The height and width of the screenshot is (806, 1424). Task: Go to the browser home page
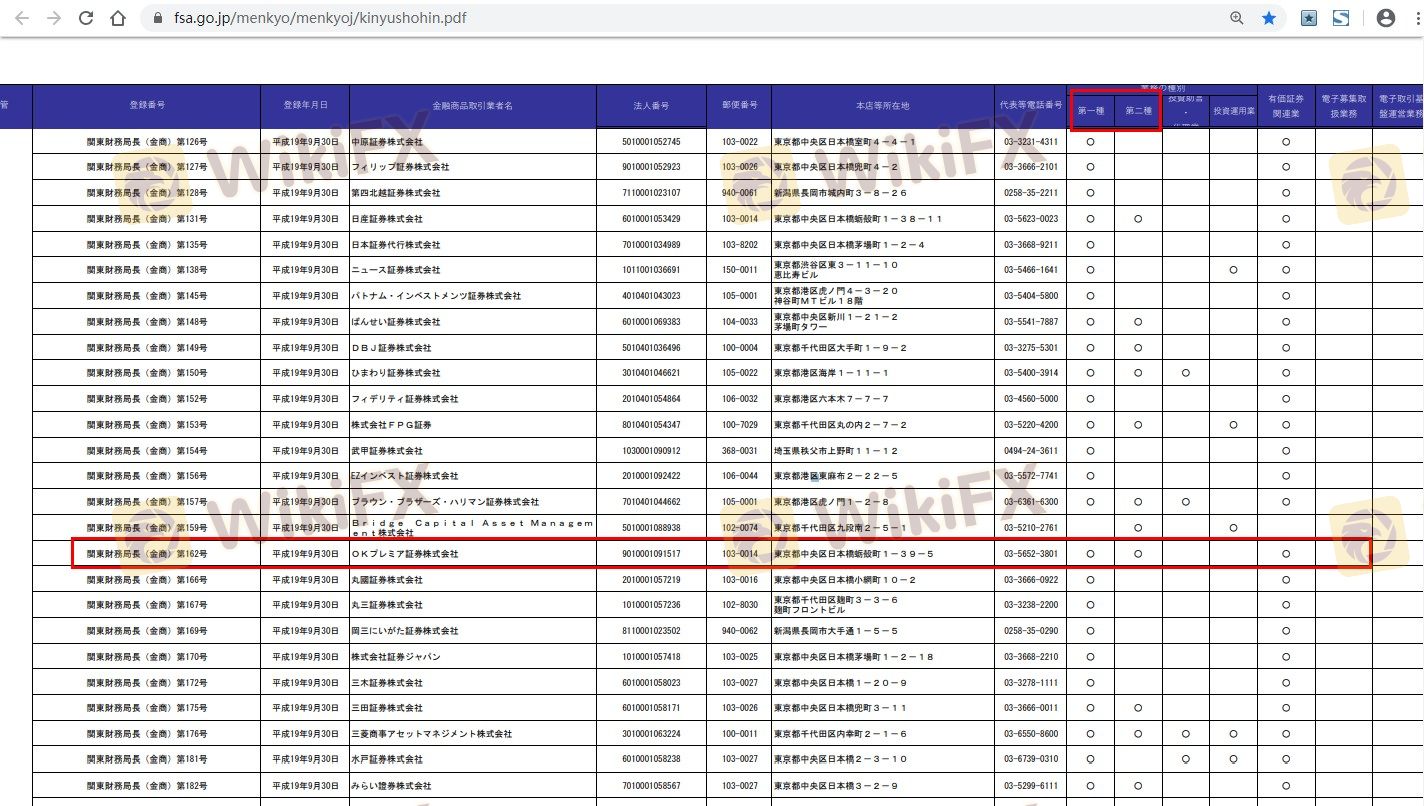118,18
